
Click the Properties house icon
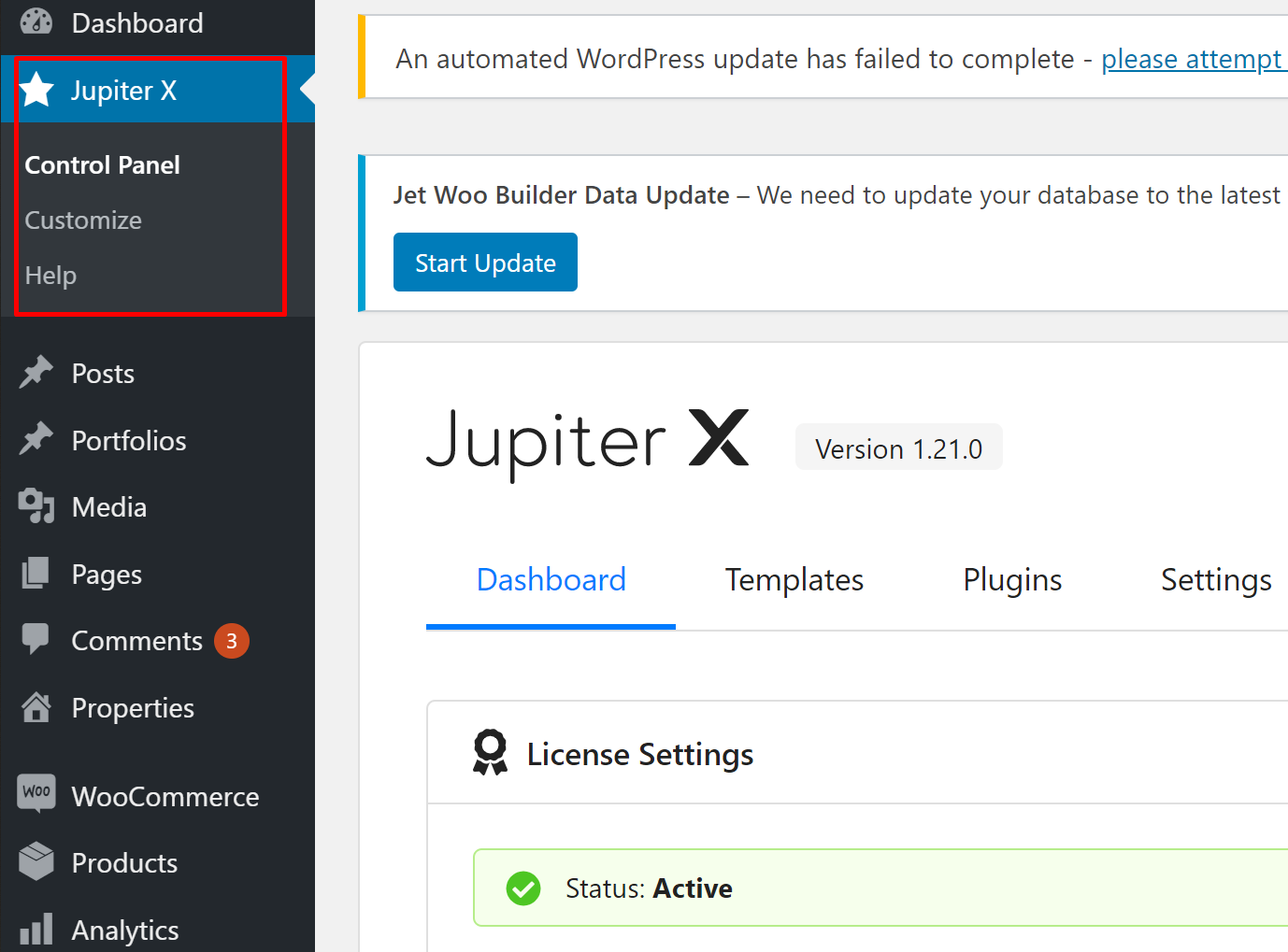click(x=36, y=707)
